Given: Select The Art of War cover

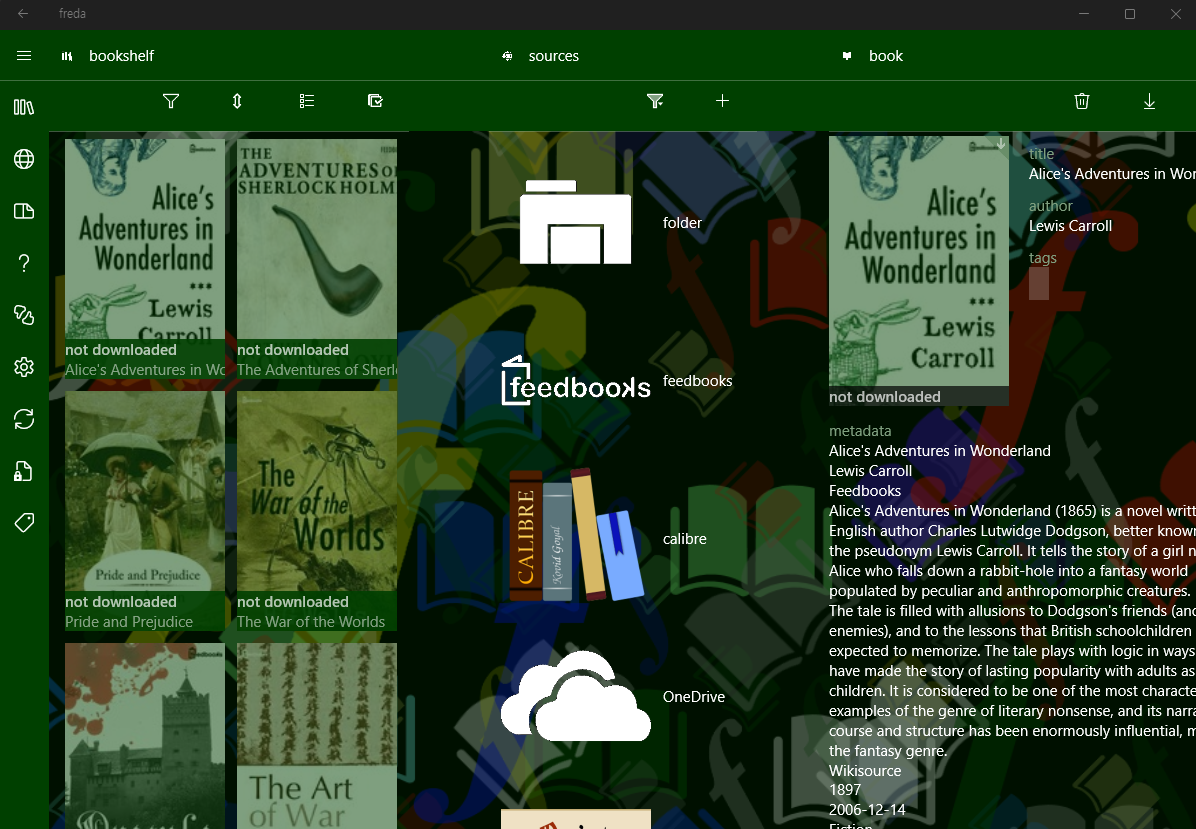Looking at the screenshot, I should [x=317, y=736].
